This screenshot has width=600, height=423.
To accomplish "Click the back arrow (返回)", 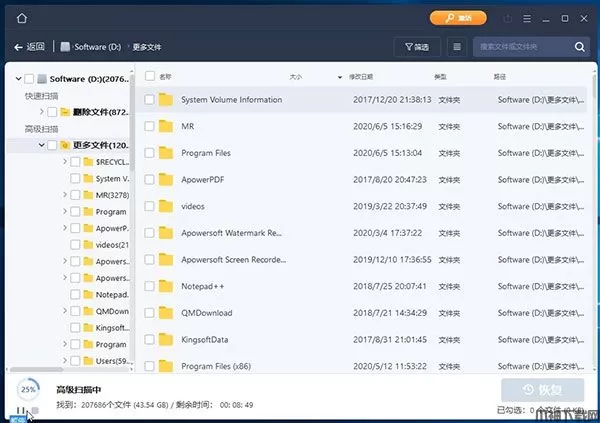I will pyautogui.click(x=30, y=47).
